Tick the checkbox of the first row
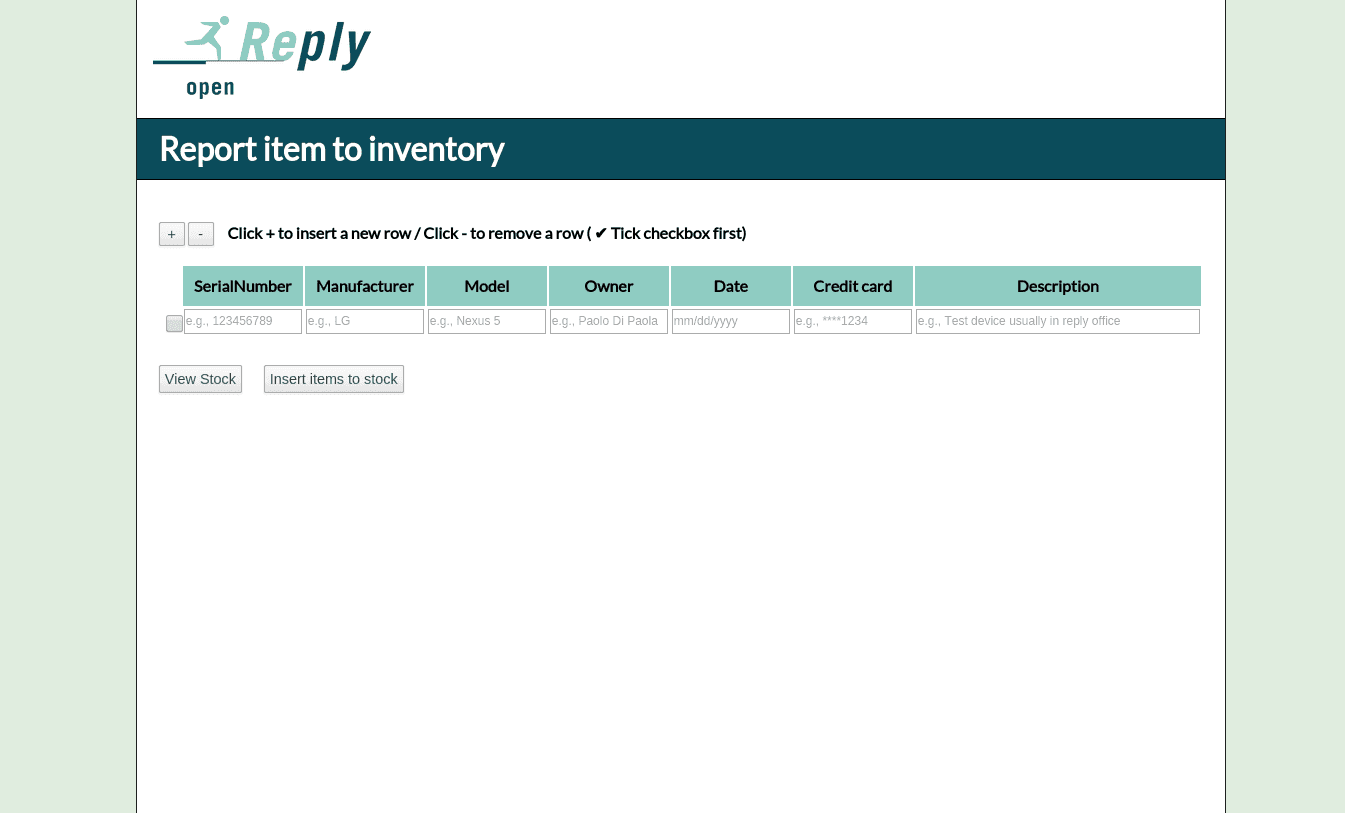The image size is (1345, 813). [174, 323]
